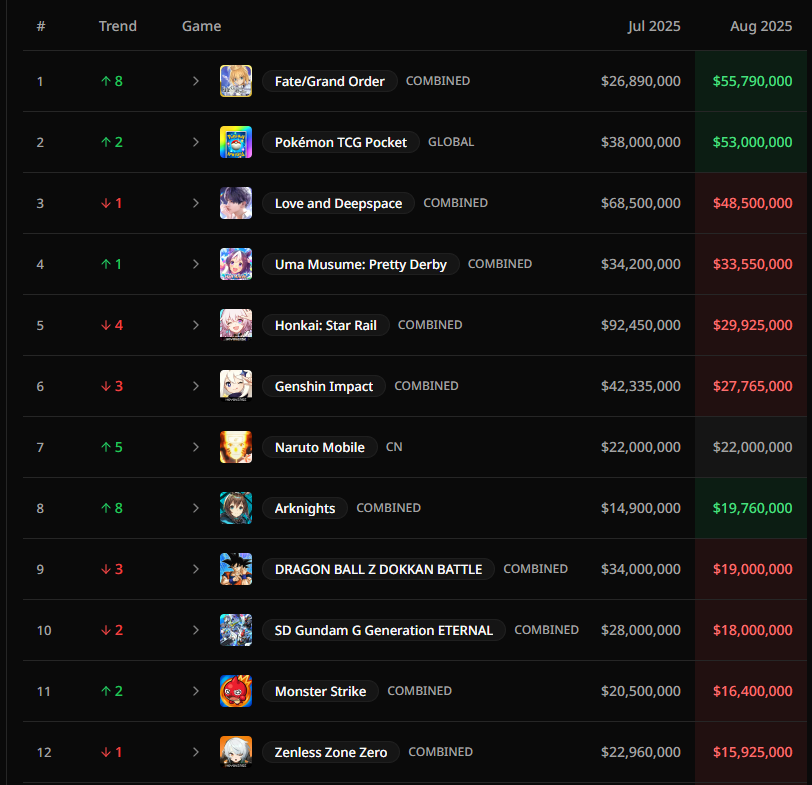Click the $53,000,000 August revenue cell
This screenshot has width=812, height=785.
coord(752,142)
